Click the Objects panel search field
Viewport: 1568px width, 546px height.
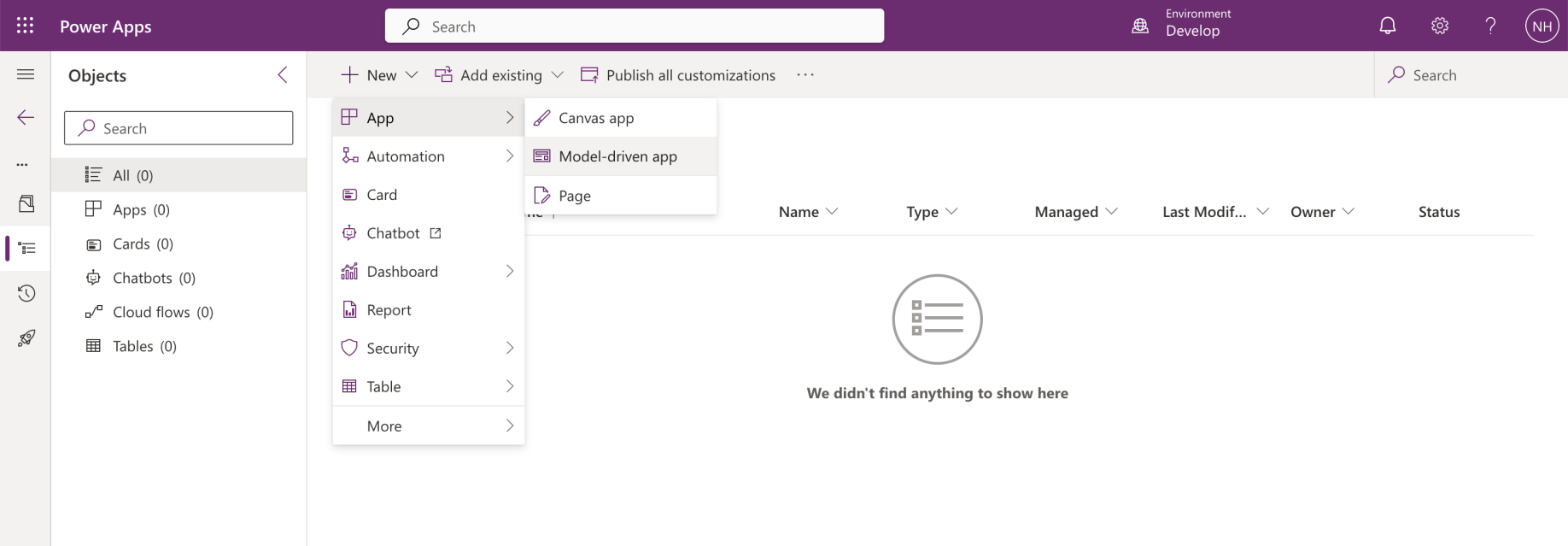(178, 128)
